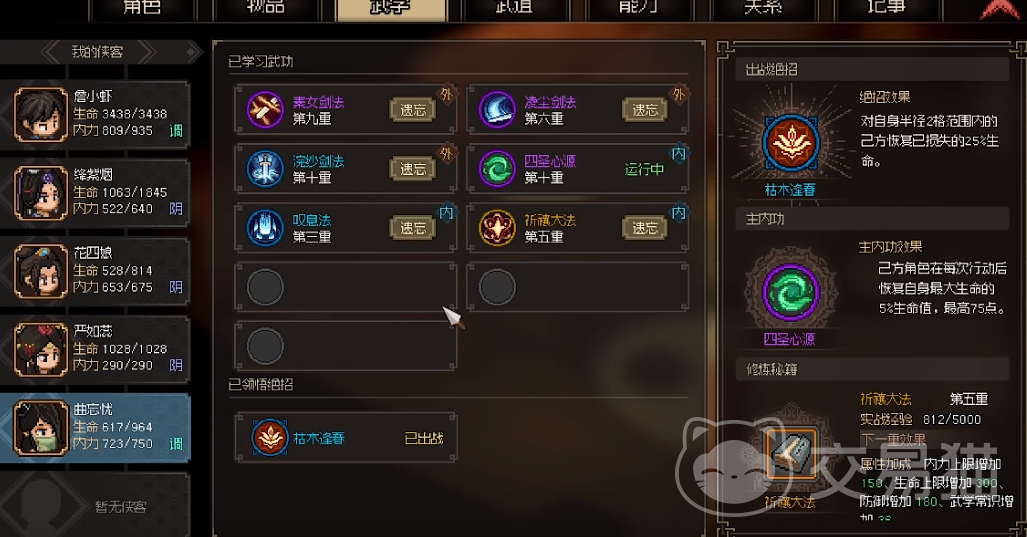Click the 凌尘剑法 skill icon
This screenshot has width=1027, height=537.
(497, 109)
